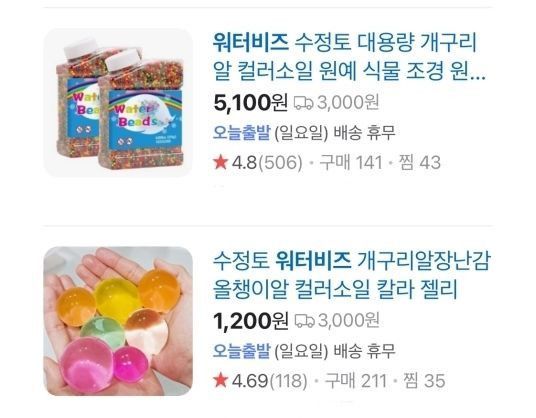Viewport: 536px width, 418px height.
Task: Open the 118 reviews count
Action: click(289, 381)
